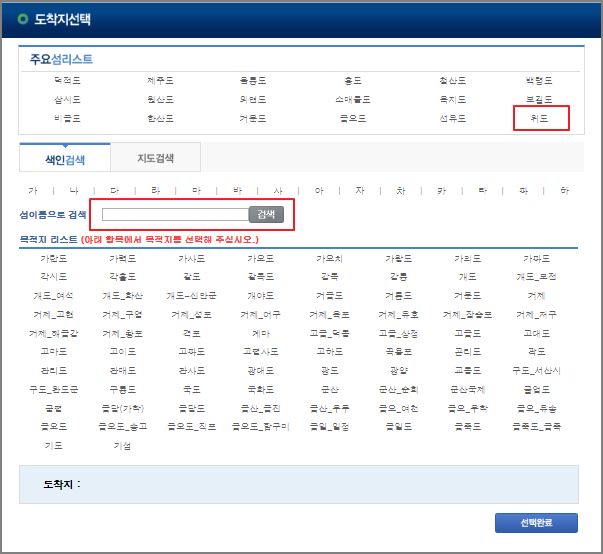Select destination 개야도
Image resolution: width=603 pixels, height=554 pixels.
(261, 296)
